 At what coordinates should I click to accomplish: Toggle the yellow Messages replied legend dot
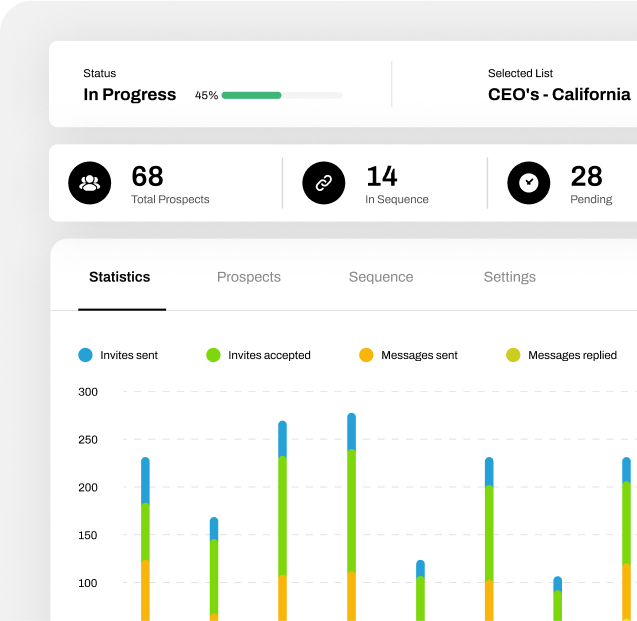tap(513, 355)
